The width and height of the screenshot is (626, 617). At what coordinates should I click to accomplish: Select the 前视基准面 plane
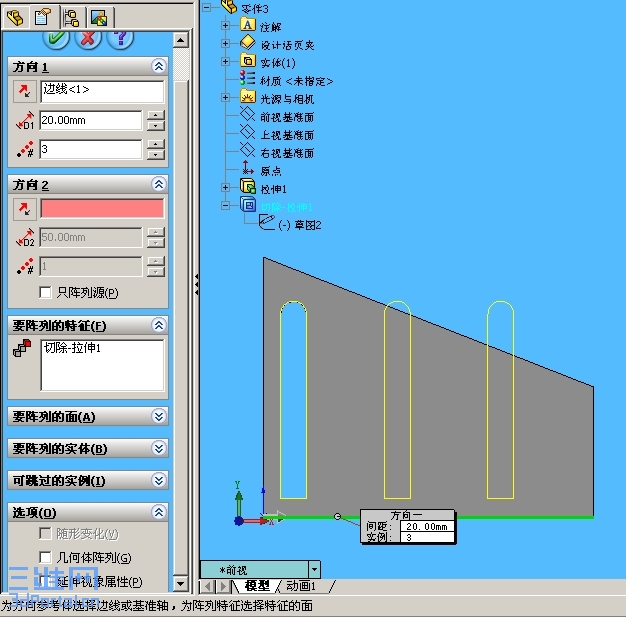[287, 117]
